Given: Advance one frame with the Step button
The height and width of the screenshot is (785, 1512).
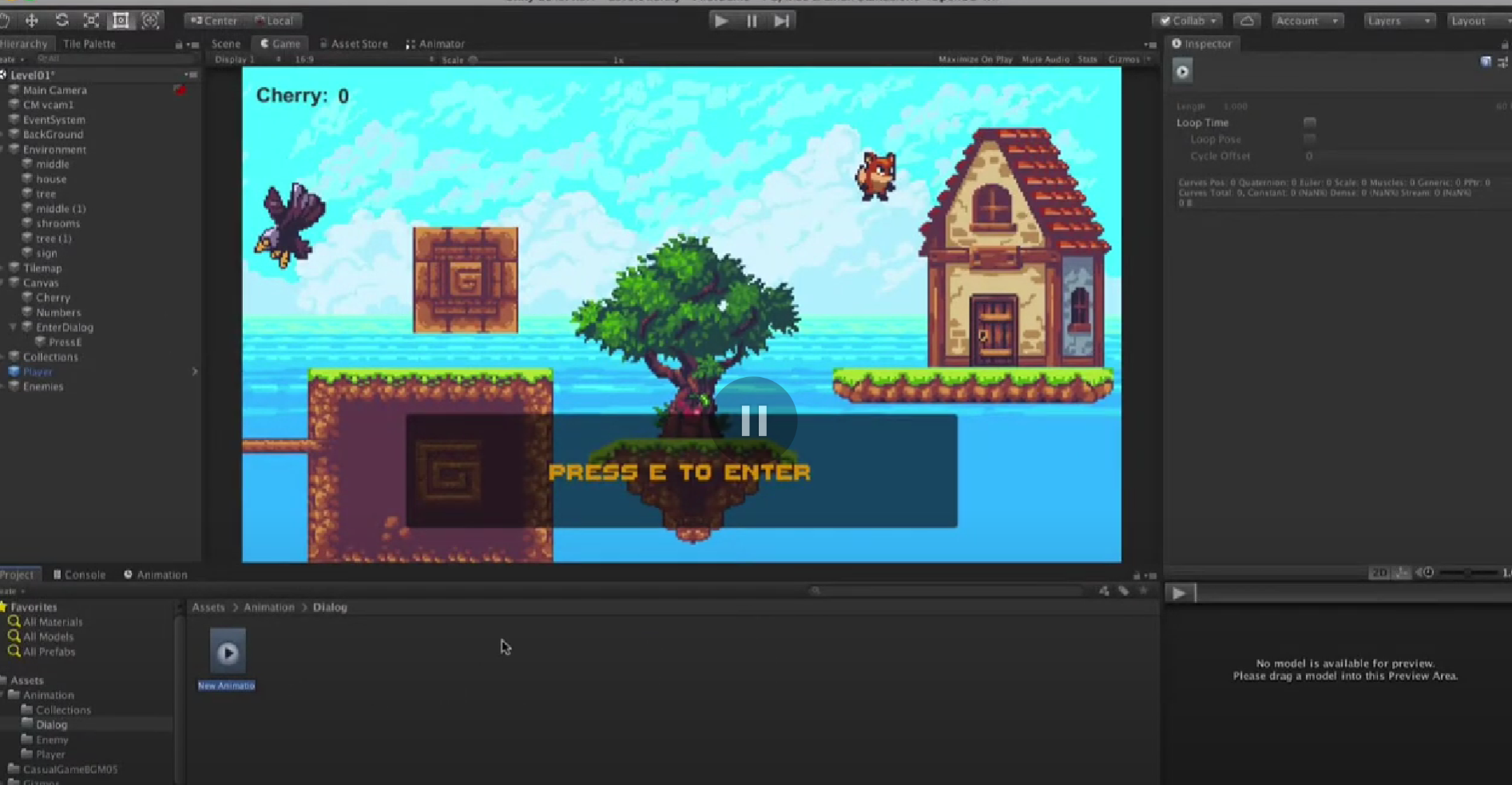Looking at the screenshot, I should pyautogui.click(x=782, y=21).
